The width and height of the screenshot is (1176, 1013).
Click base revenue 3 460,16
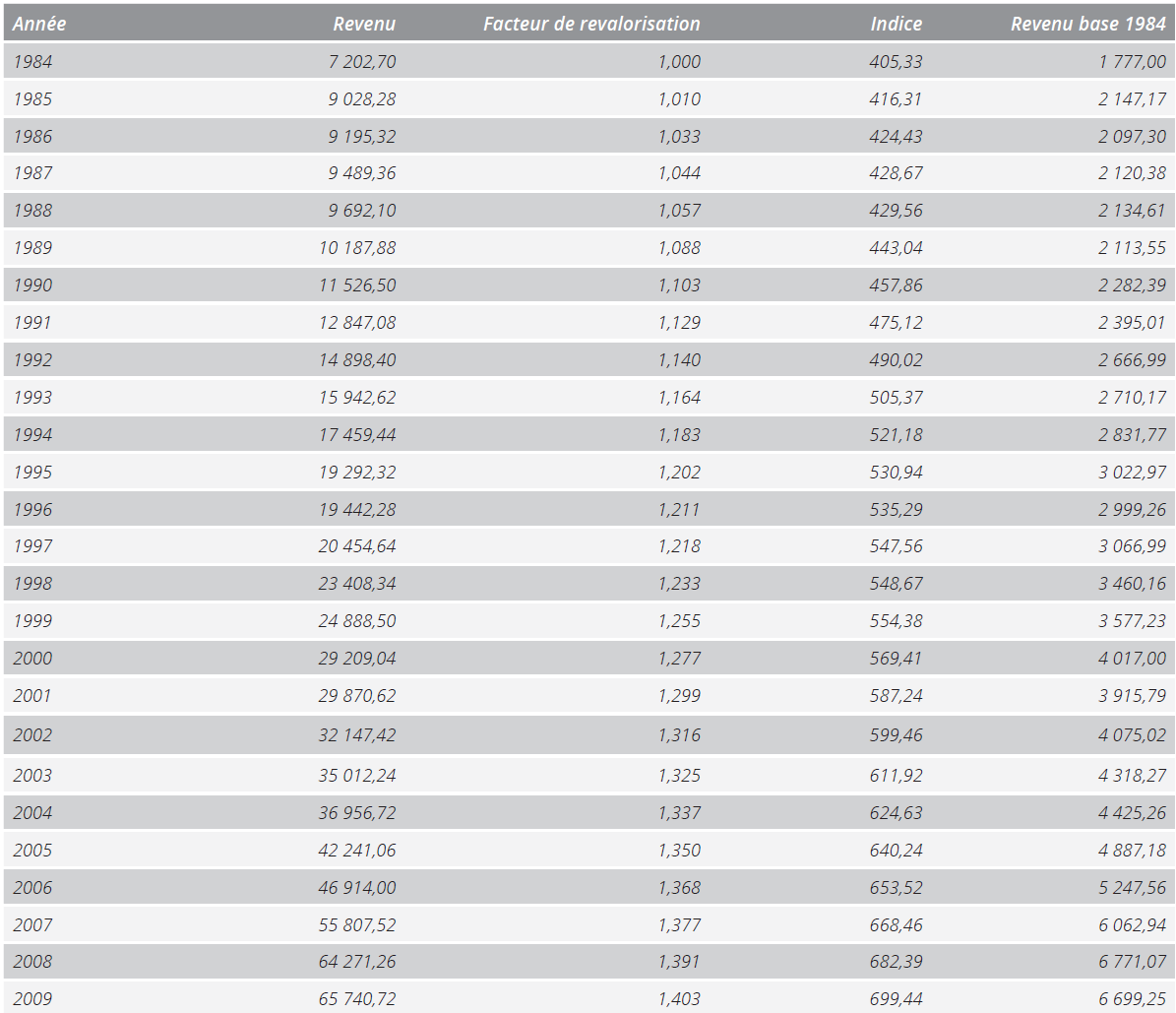point(1132,584)
